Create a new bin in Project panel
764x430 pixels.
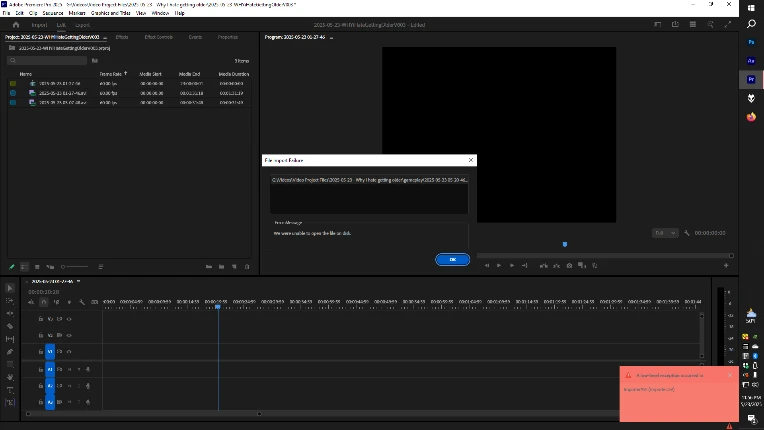click(x=222, y=267)
